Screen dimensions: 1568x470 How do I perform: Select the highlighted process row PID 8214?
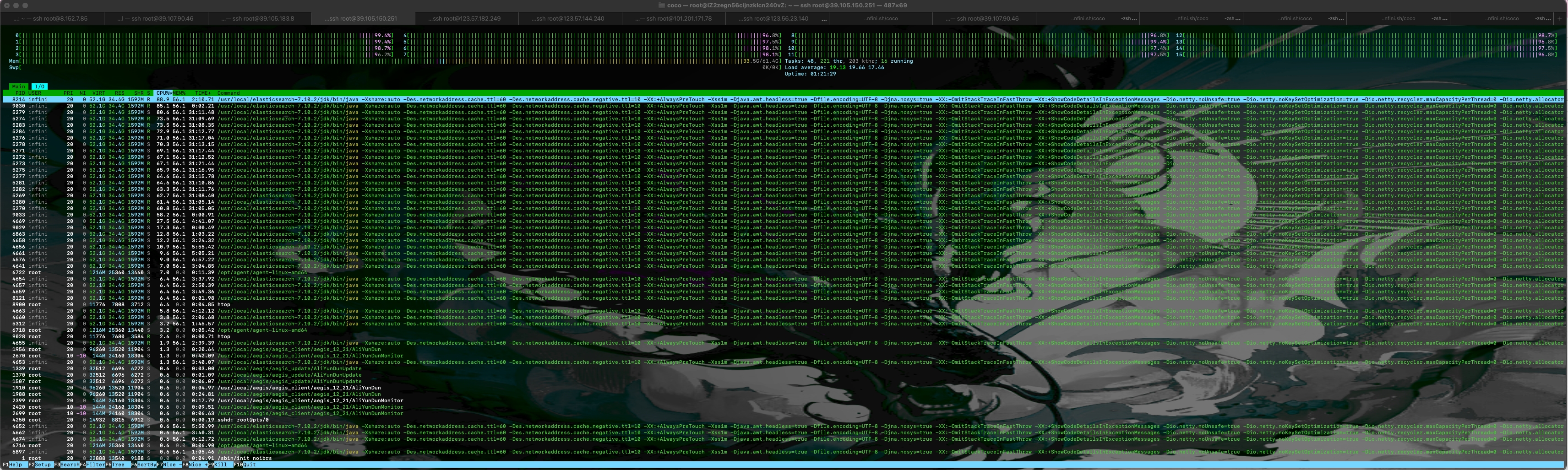[x=784, y=99]
